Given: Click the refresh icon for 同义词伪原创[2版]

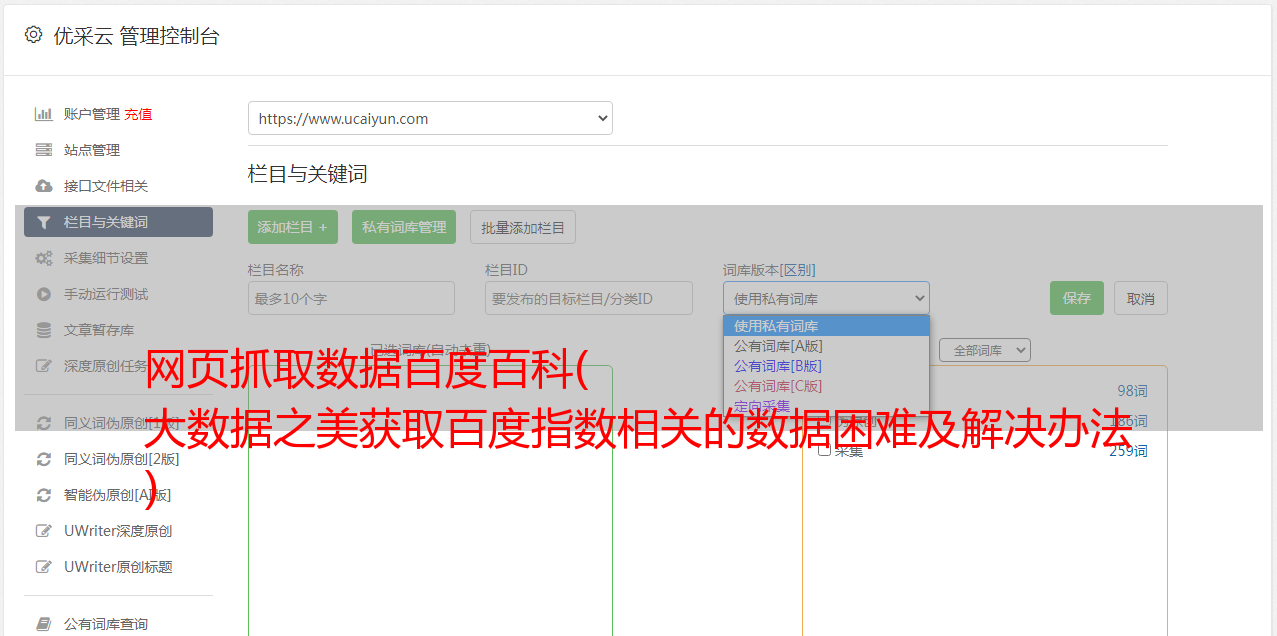Looking at the screenshot, I should (x=43, y=459).
